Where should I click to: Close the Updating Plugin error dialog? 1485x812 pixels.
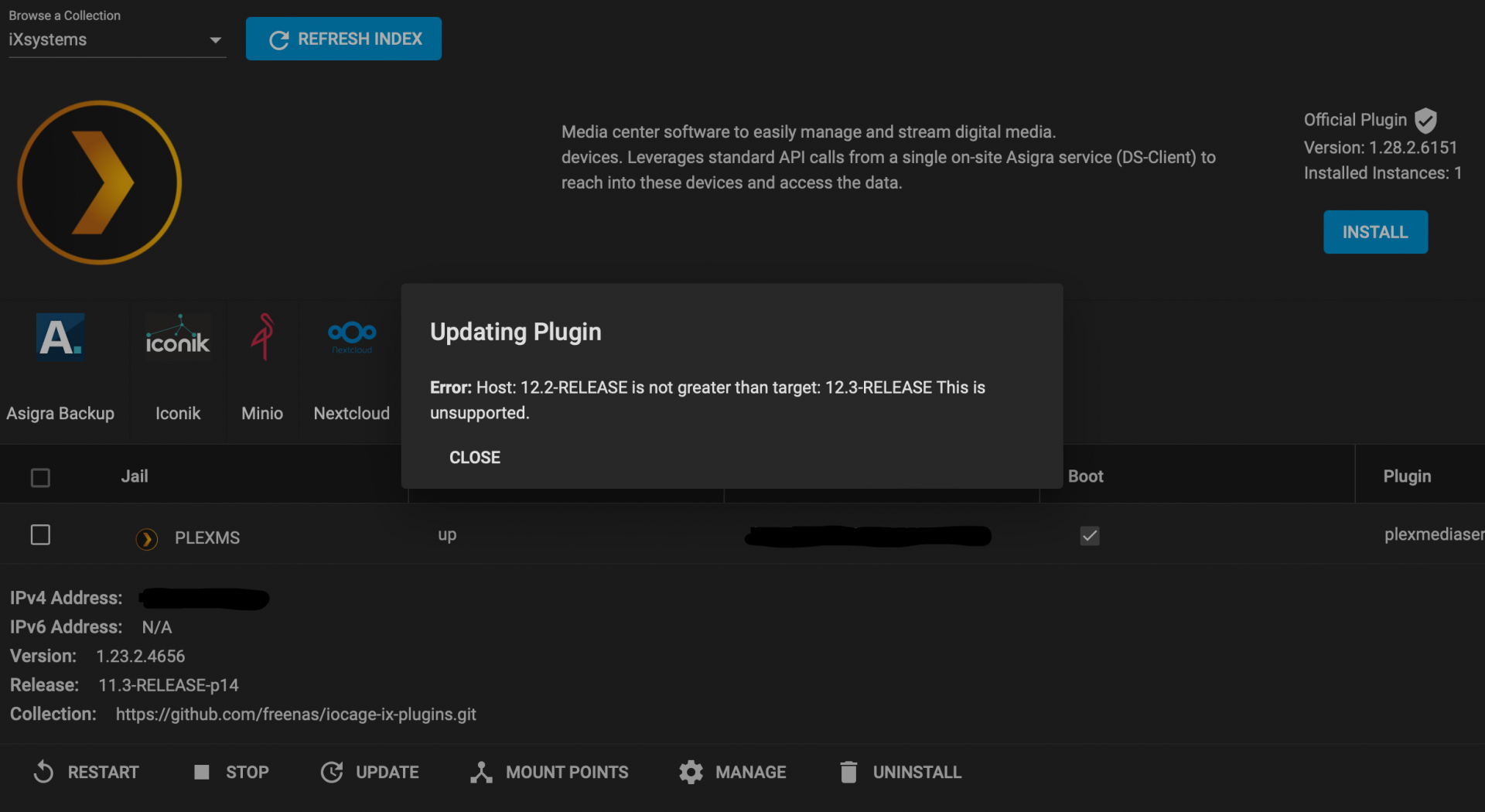pos(475,457)
